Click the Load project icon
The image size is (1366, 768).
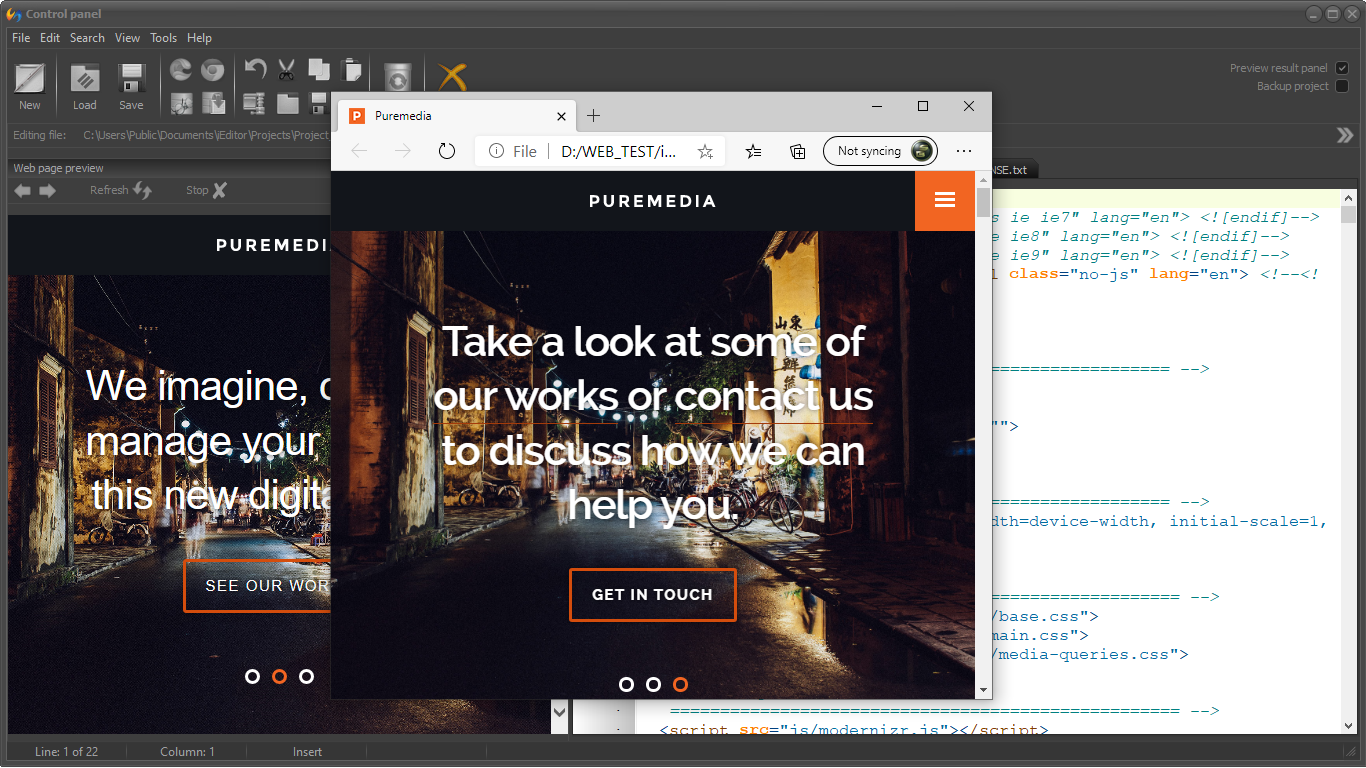[x=85, y=79]
